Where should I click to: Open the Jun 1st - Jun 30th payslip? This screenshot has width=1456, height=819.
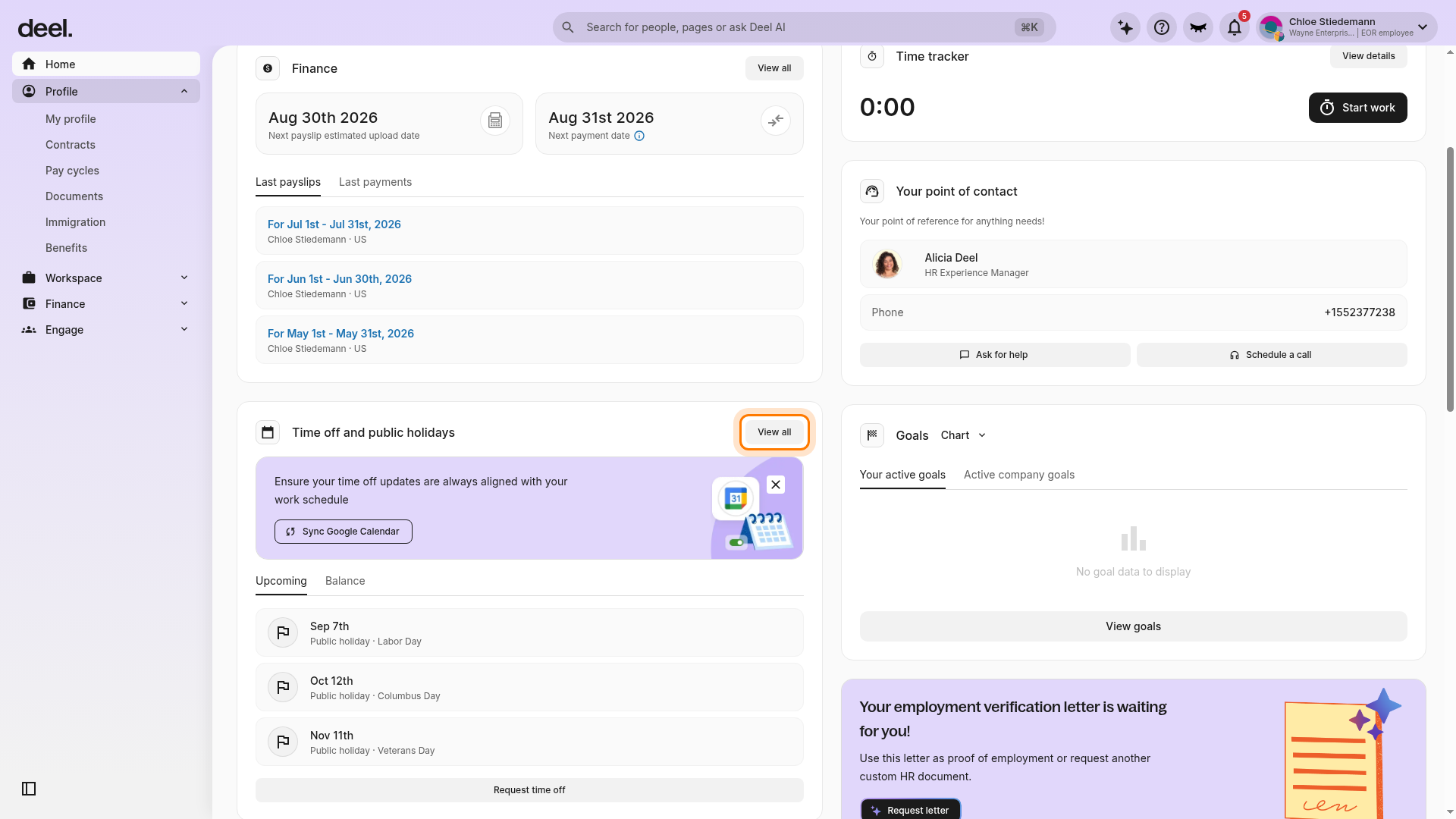(x=340, y=279)
